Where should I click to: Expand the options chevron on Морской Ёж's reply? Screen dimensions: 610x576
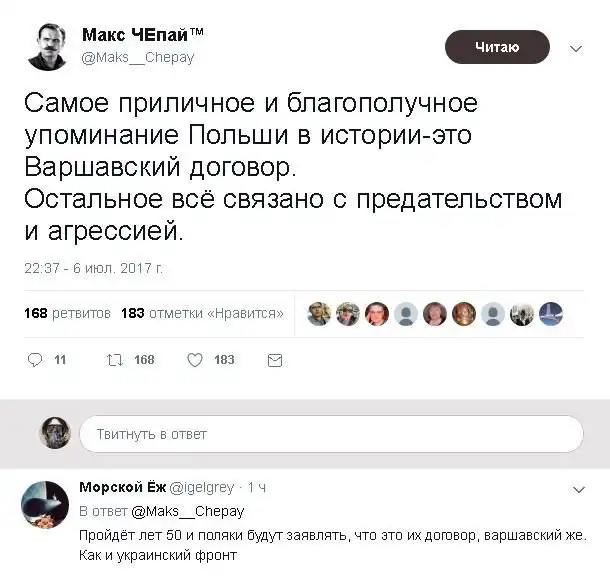tap(578, 489)
